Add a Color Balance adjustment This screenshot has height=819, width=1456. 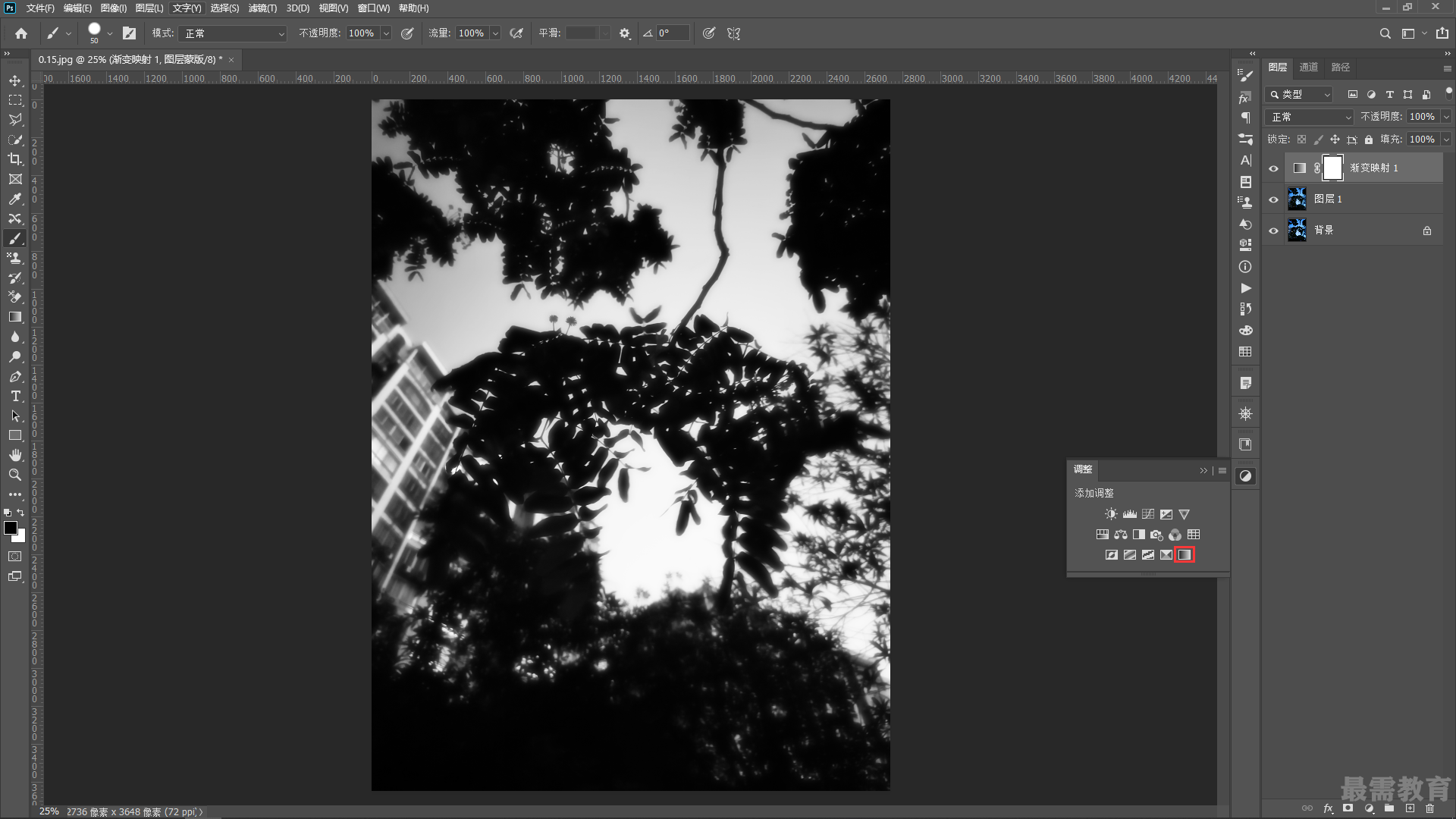[x=1121, y=535]
